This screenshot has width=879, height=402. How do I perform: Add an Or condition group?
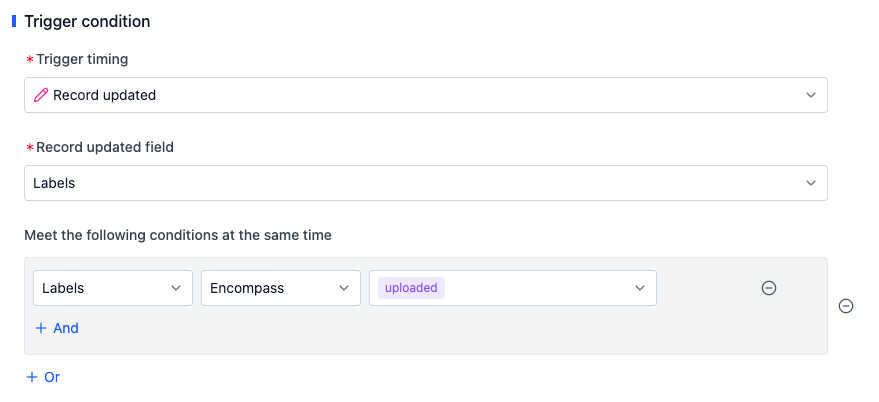[x=43, y=377]
